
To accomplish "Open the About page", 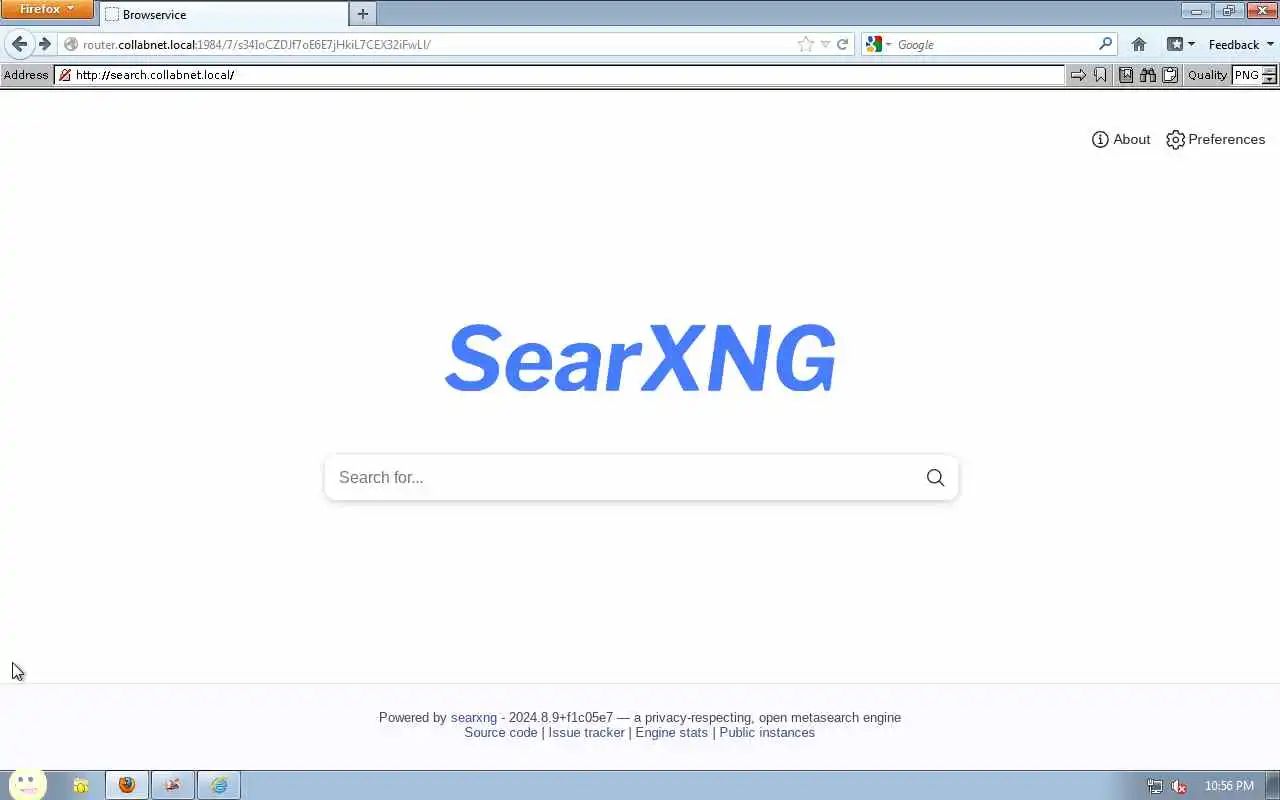I will (x=1121, y=139).
